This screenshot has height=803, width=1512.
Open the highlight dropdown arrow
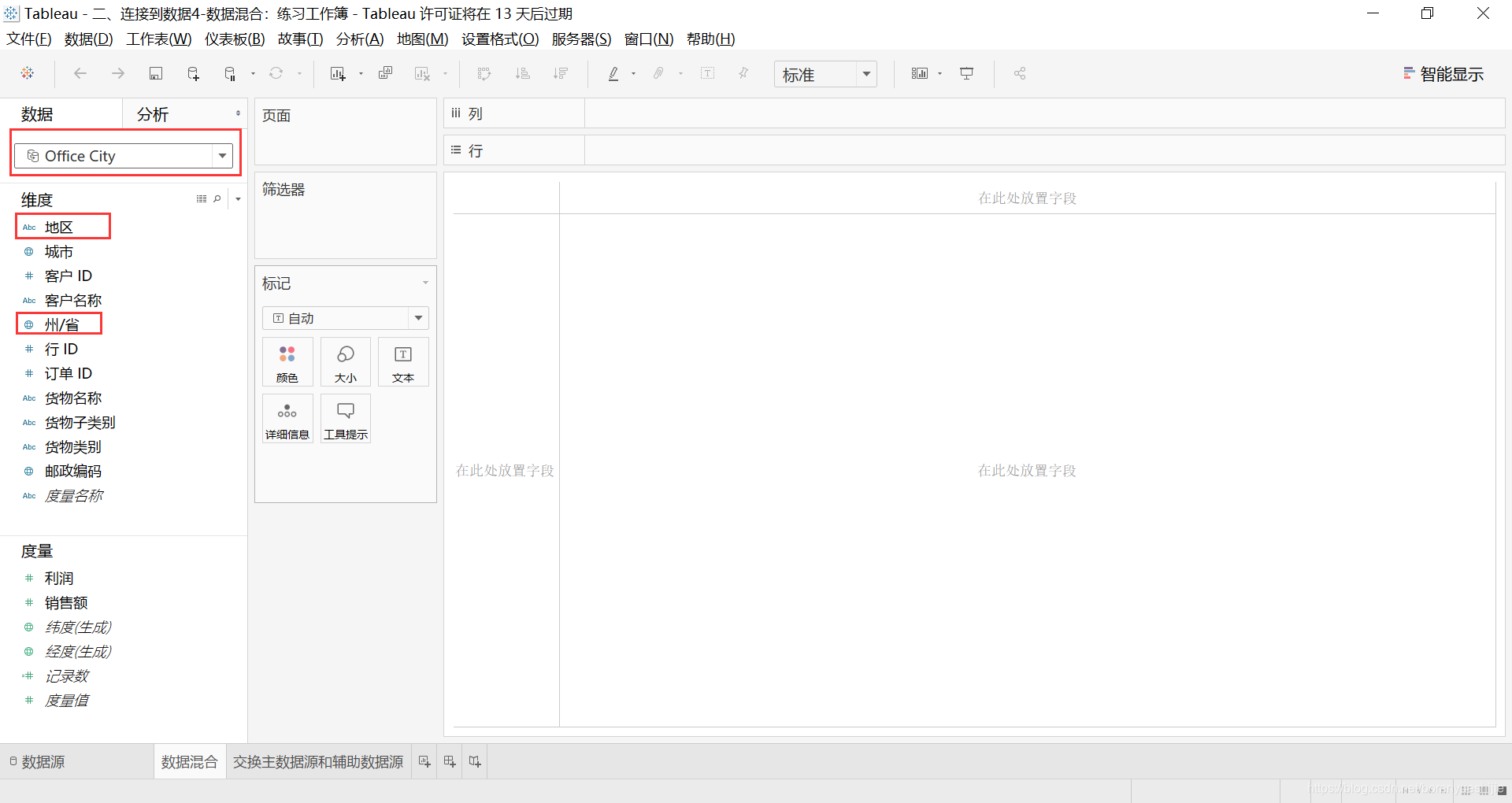point(633,73)
